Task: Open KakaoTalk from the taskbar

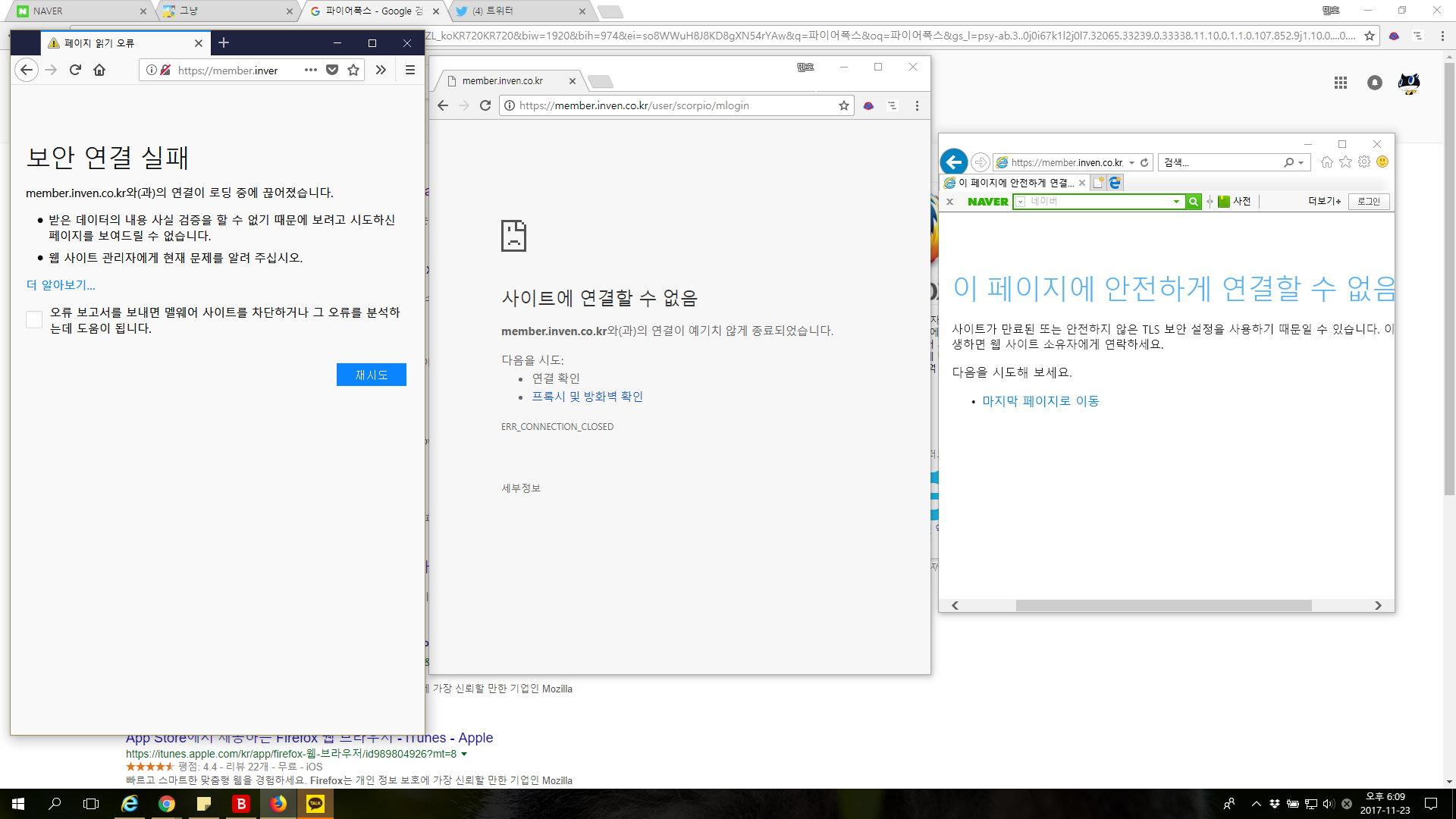Action: tap(315, 804)
